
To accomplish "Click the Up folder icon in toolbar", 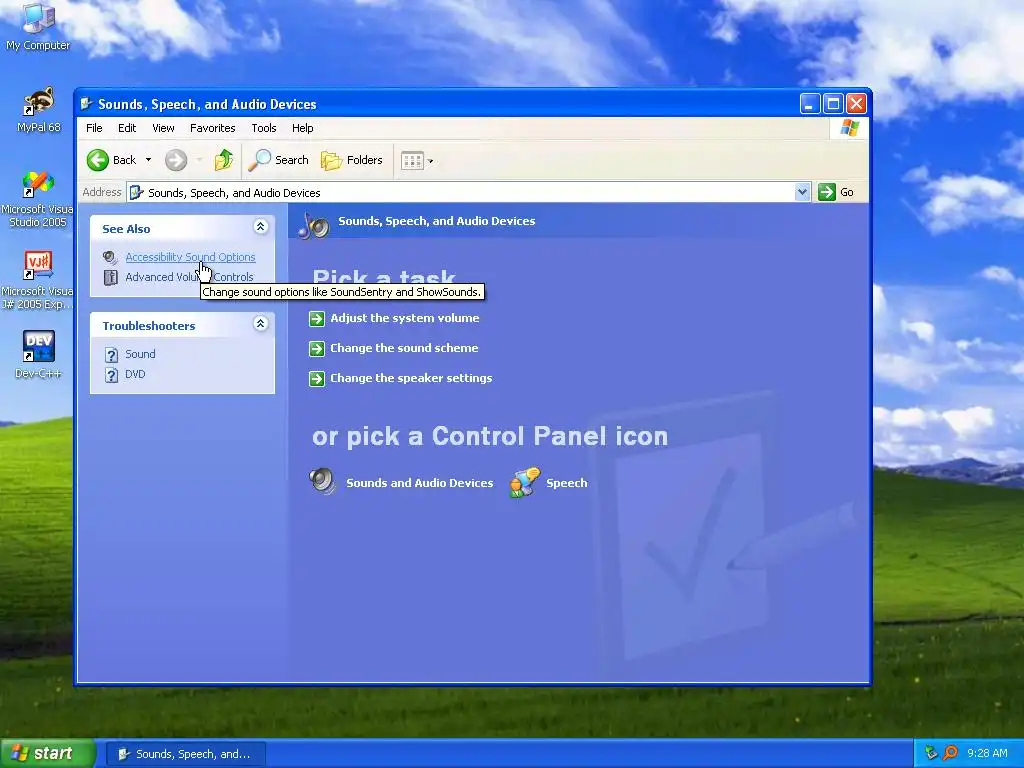I will coord(224,160).
